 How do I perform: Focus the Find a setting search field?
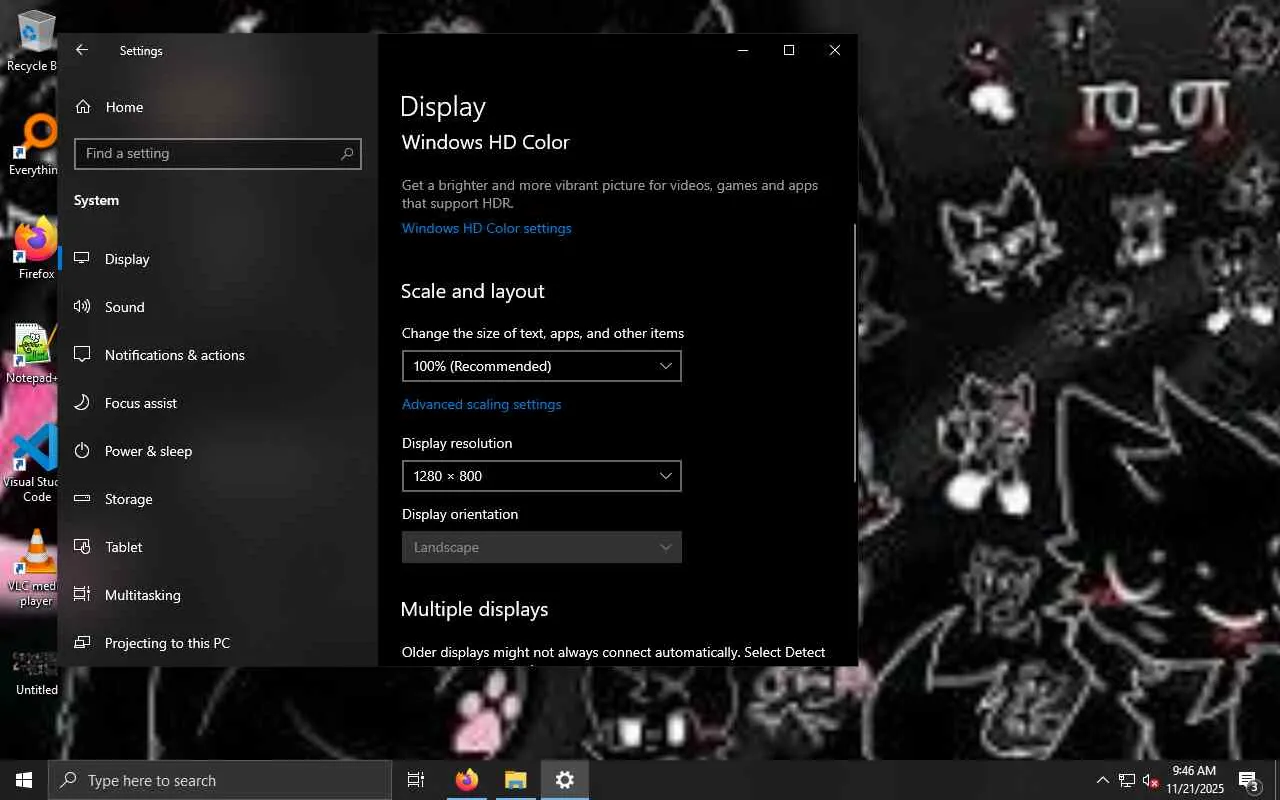[x=217, y=154]
